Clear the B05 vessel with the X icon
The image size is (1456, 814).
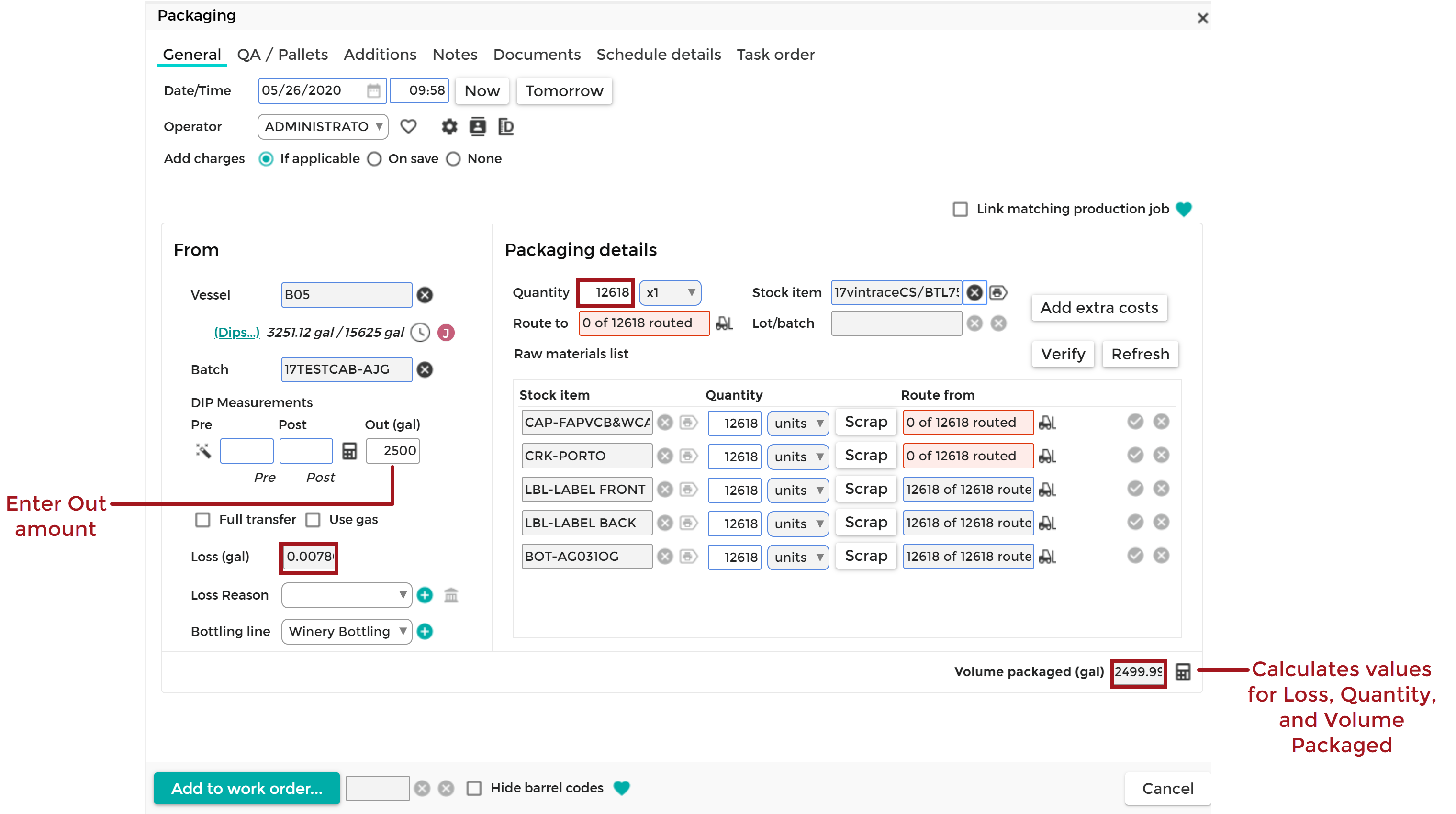[425, 295]
